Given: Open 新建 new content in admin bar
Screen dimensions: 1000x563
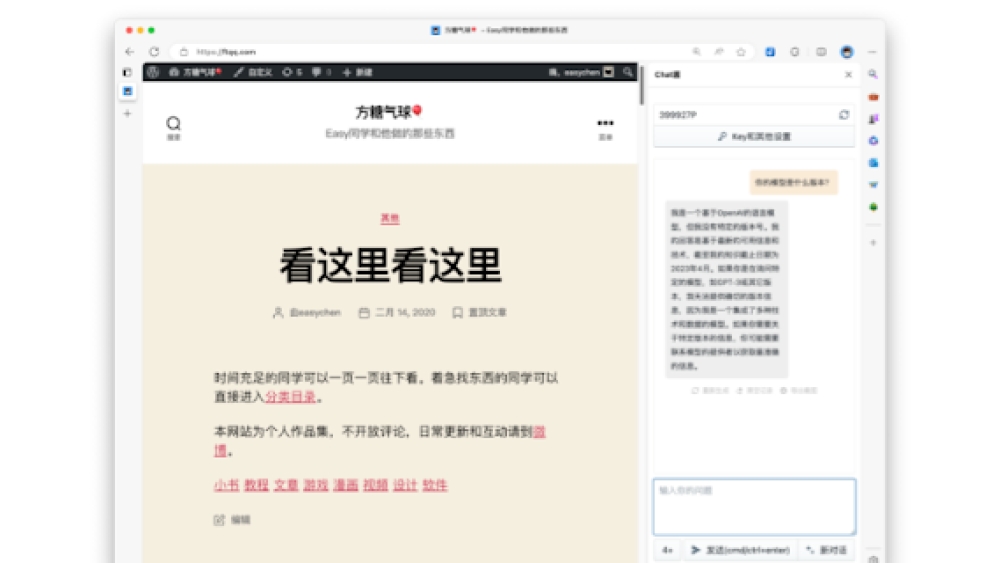Looking at the screenshot, I should [x=357, y=72].
